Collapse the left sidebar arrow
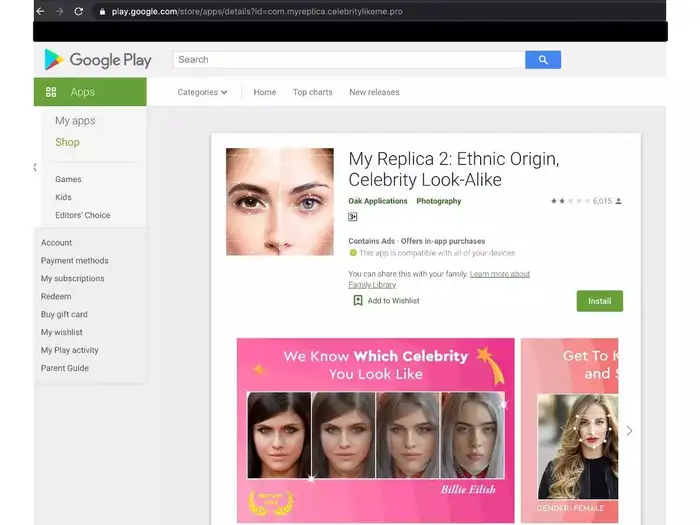 (35, 167)
